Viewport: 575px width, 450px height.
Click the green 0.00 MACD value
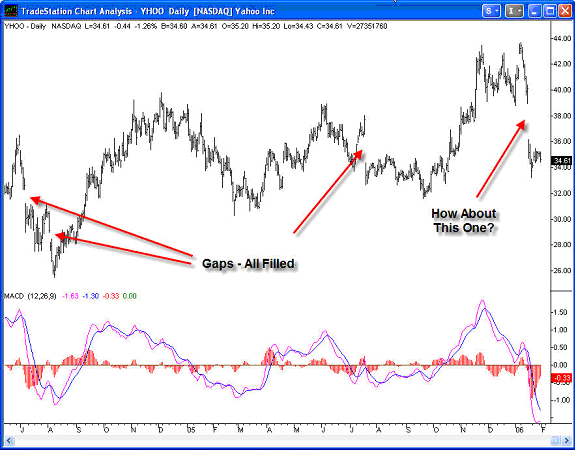[x=129, y=296]
